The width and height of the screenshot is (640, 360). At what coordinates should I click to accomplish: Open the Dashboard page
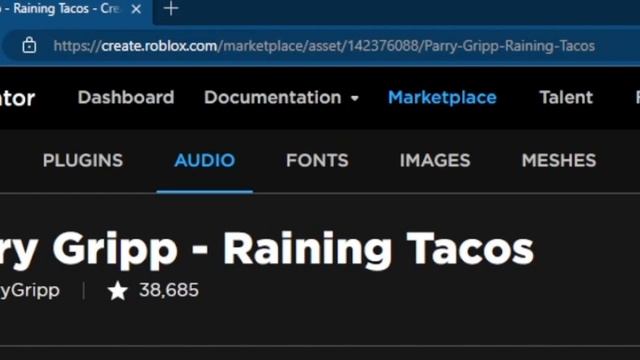coord(126,98)
